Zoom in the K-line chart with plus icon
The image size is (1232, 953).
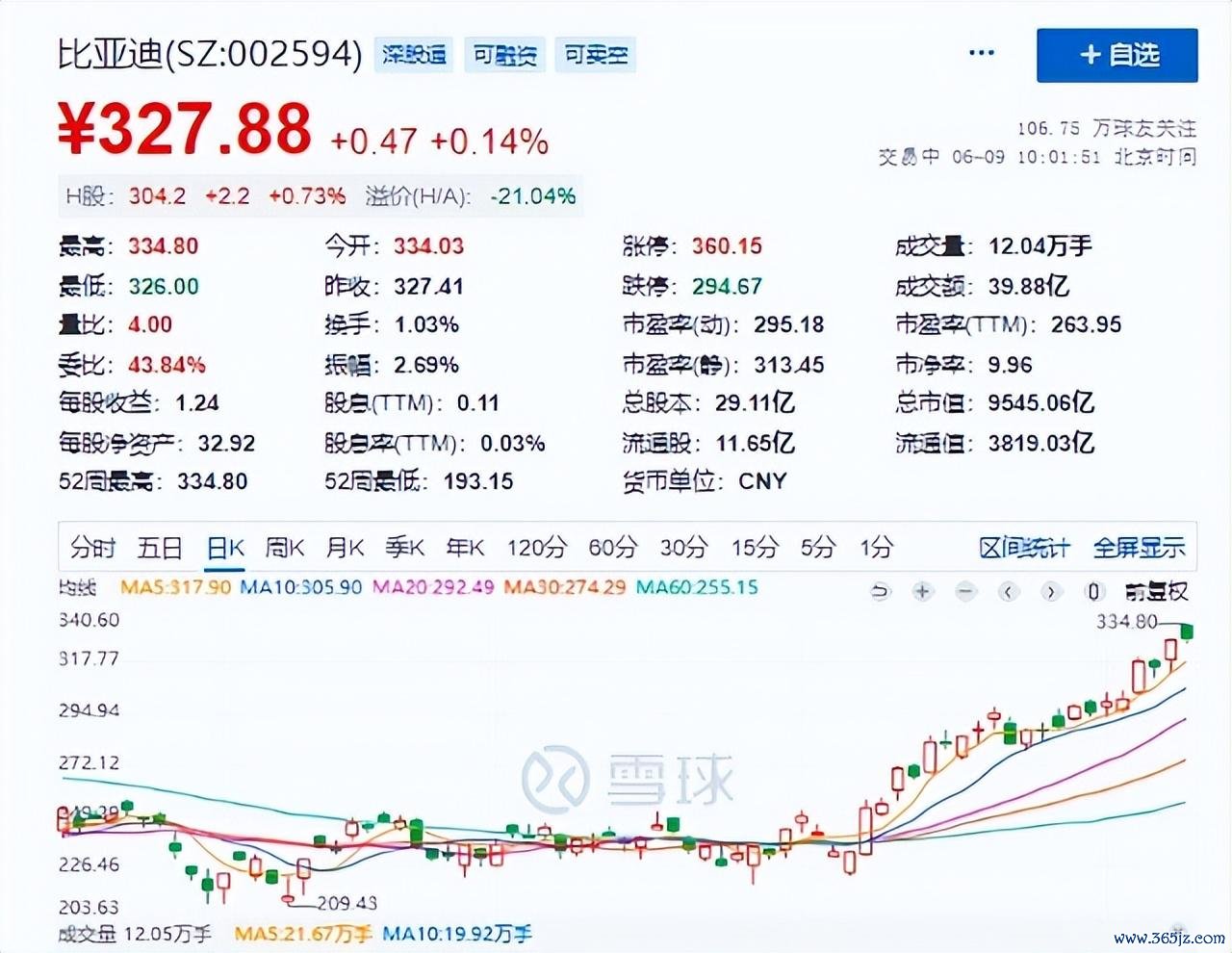point(922,591)
